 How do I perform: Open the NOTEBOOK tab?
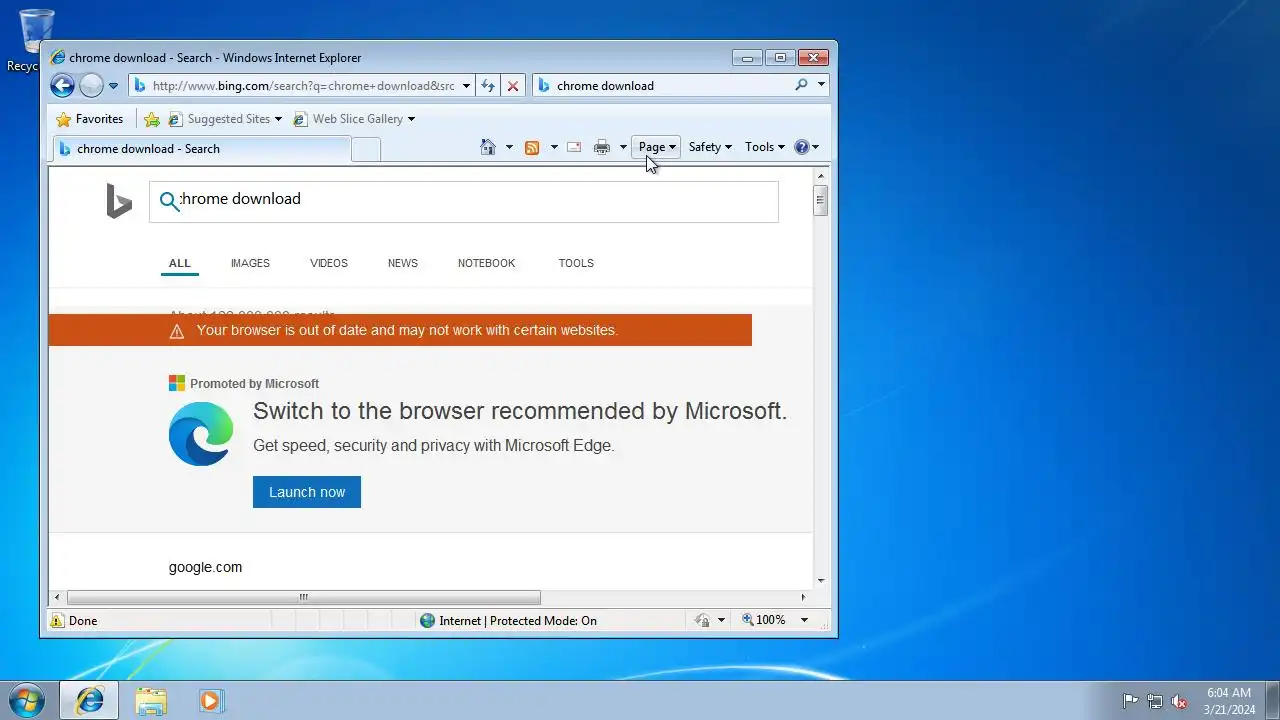[486, 263]
